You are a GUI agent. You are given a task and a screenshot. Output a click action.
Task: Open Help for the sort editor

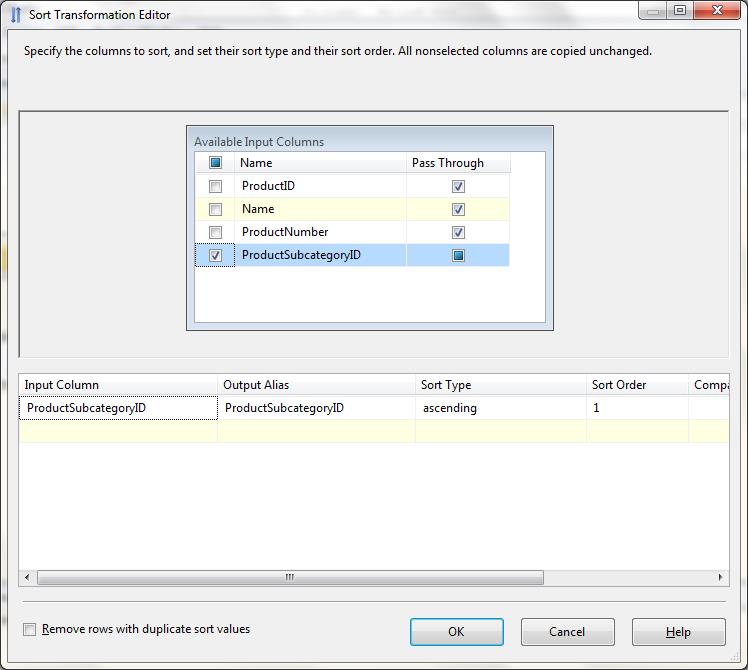tap(678, 632)
